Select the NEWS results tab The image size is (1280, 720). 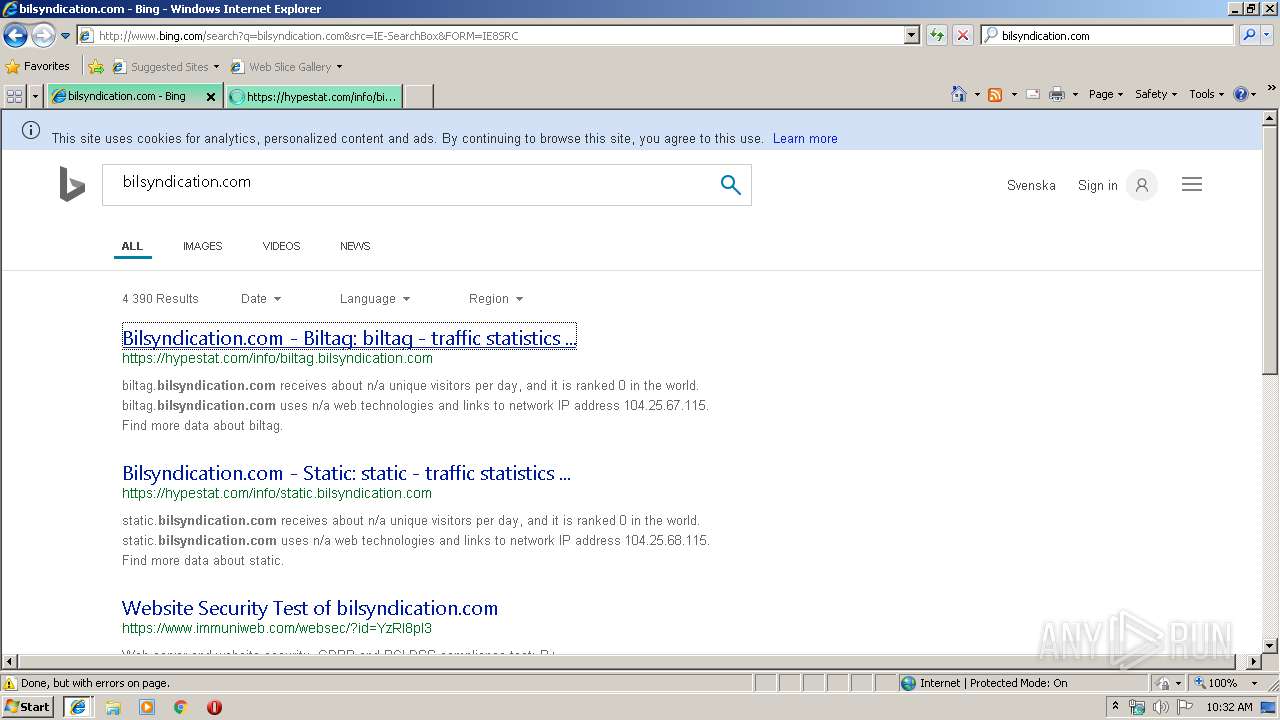(x=355, y=246)
